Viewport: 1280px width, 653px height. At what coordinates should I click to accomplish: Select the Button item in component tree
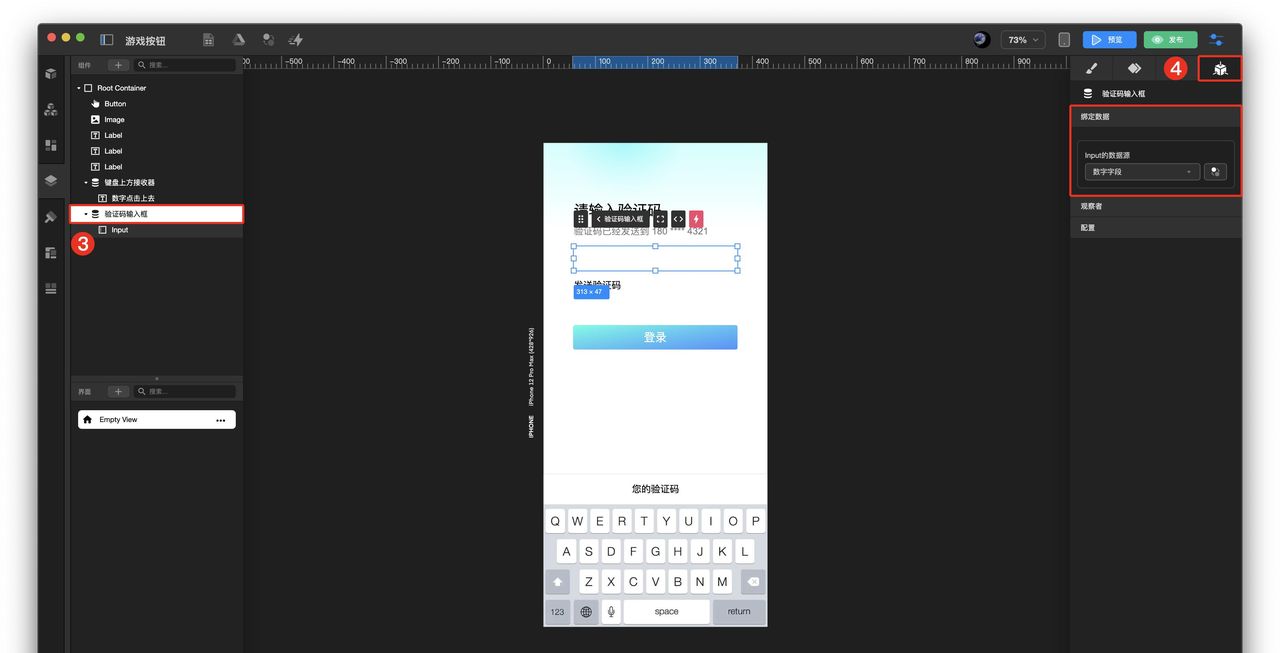(115, 104)
